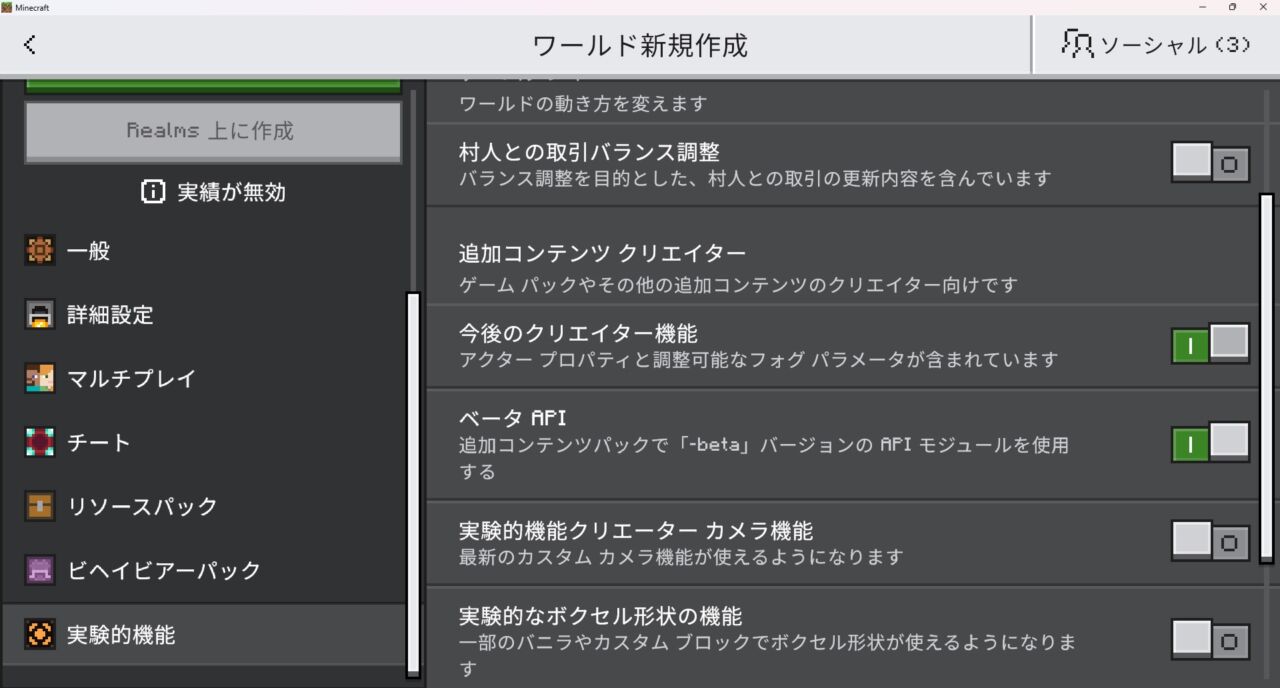Select the リソースパック chest icon
The height and width of the screenshot is (688, 1280).
[40, 506]
